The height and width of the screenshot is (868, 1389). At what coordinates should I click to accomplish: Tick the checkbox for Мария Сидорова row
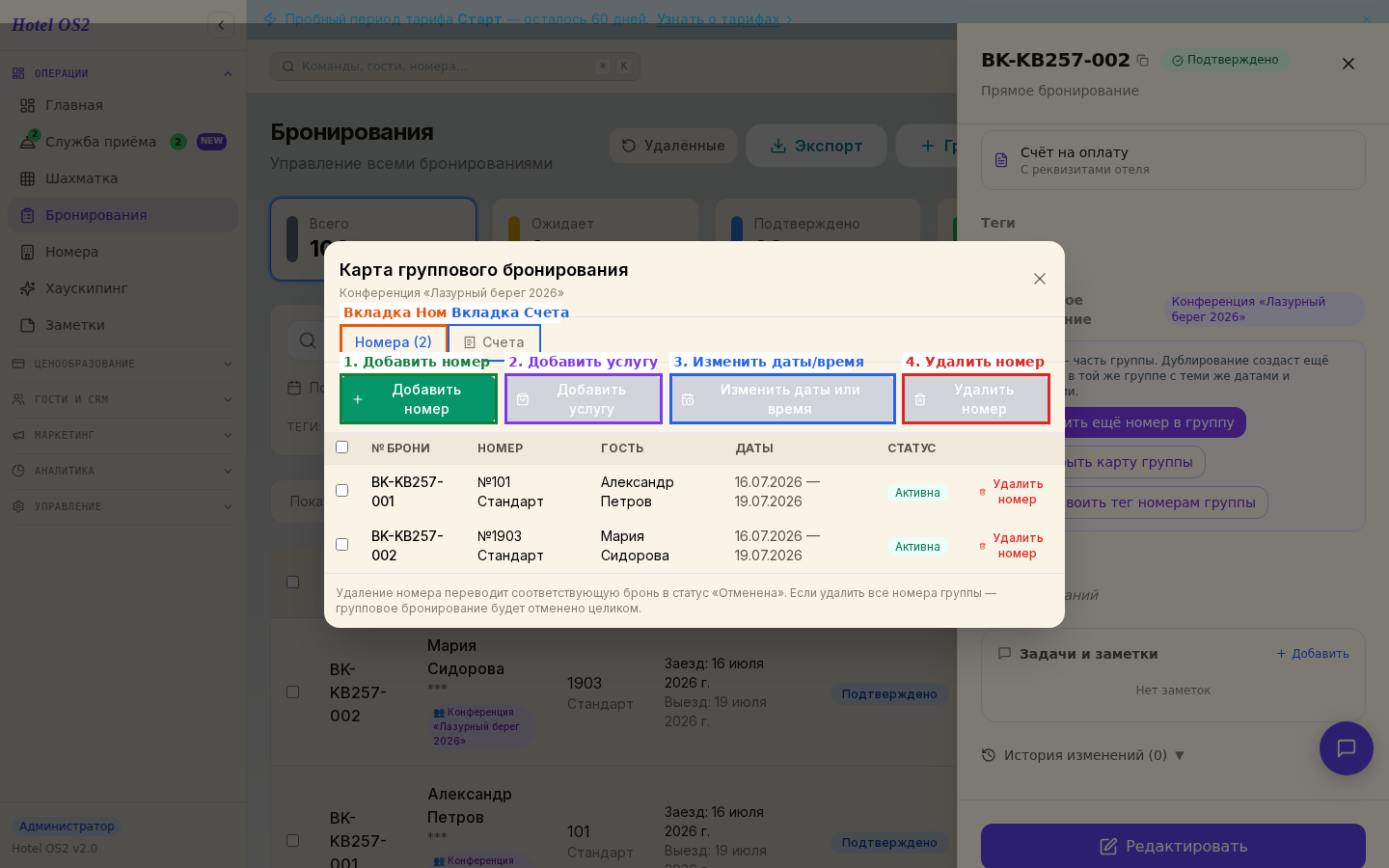coord(341,544)
